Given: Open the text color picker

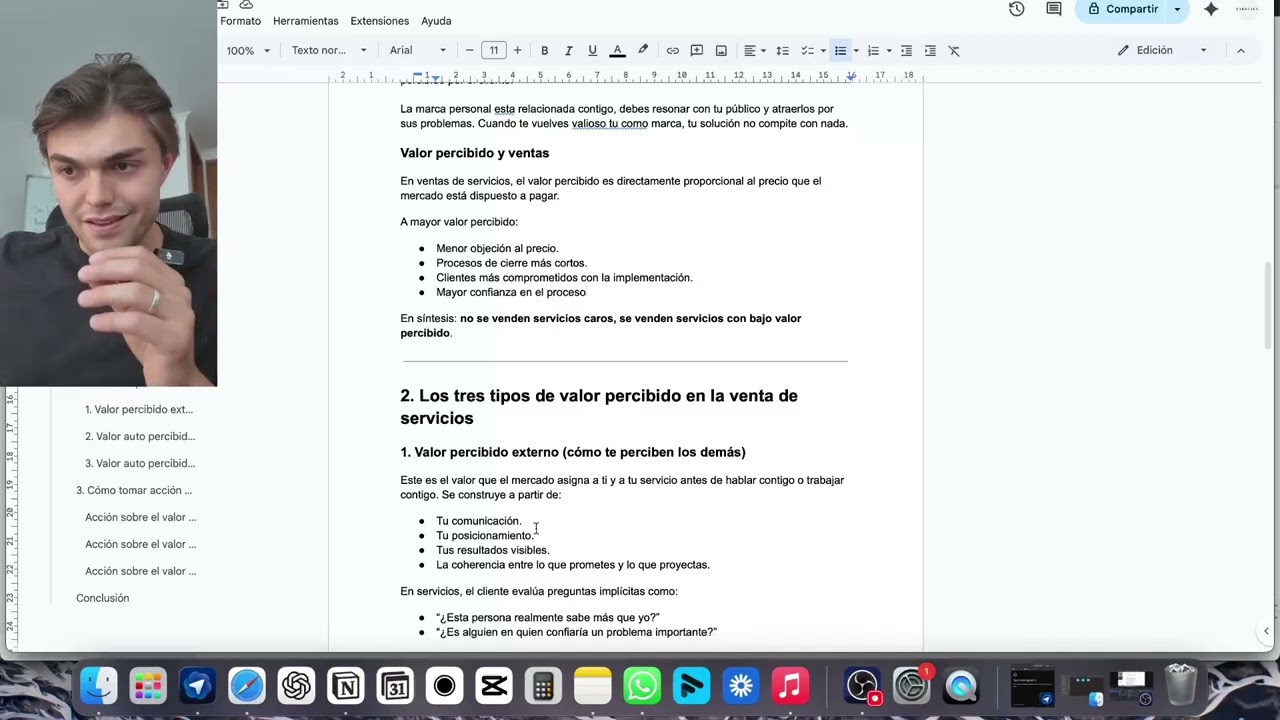Looking at the screenshot, I should tap(617, 51).
